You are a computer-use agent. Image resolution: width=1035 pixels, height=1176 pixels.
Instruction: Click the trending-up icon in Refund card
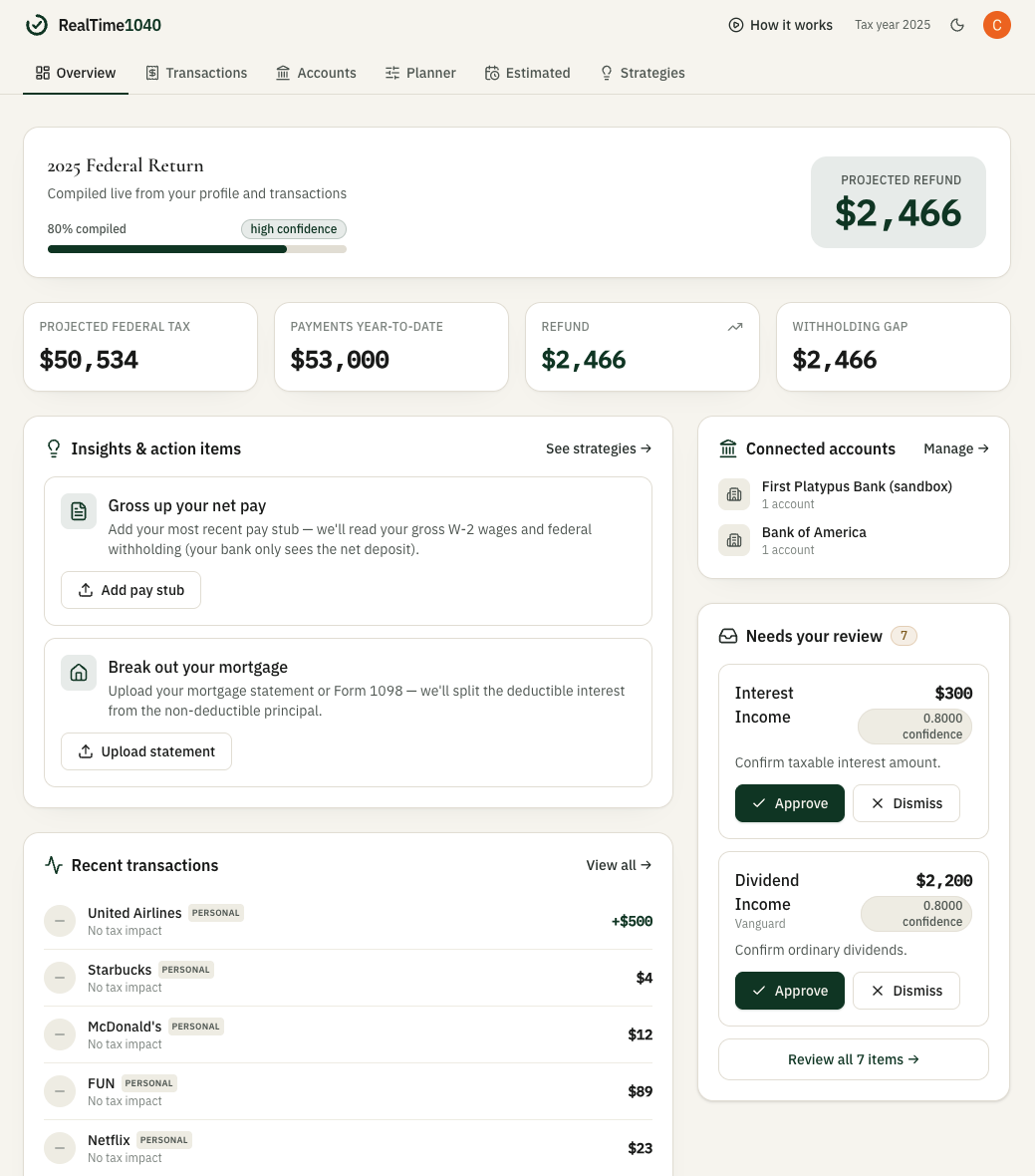(735, 326)
